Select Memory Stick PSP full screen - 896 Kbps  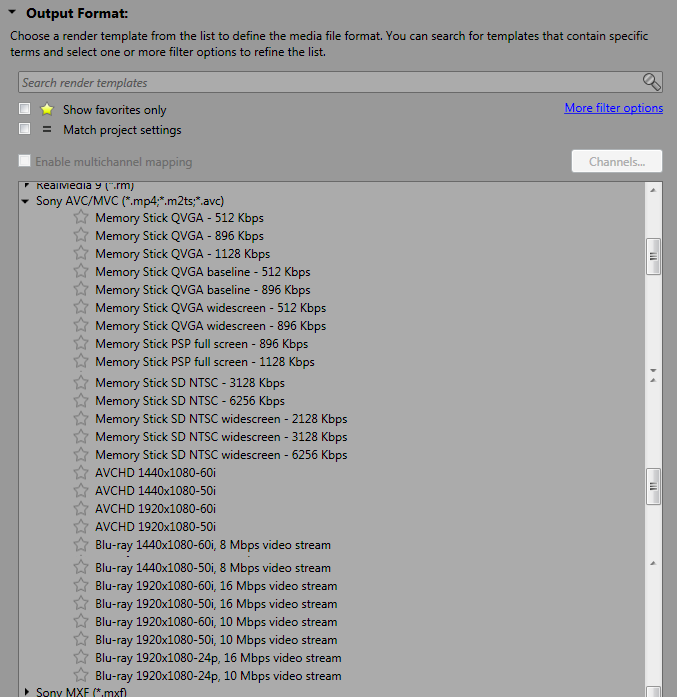click(x=201, y=344)
